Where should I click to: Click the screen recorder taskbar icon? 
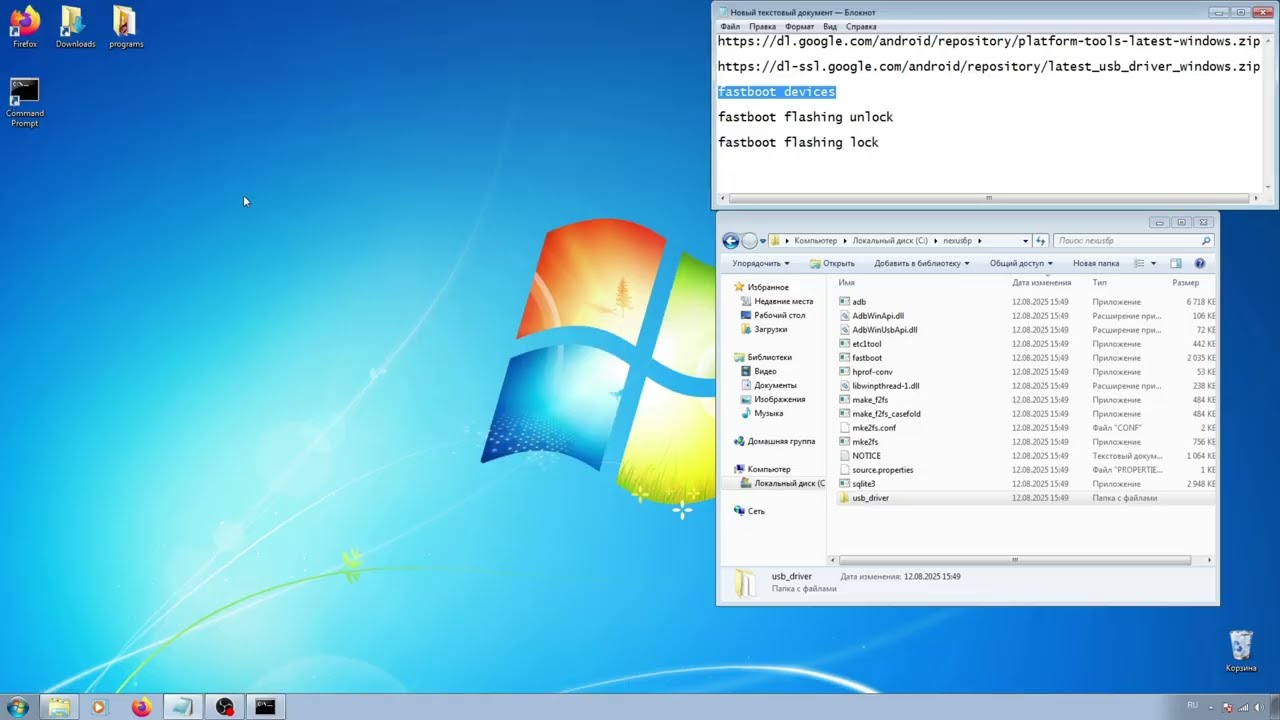224,707
